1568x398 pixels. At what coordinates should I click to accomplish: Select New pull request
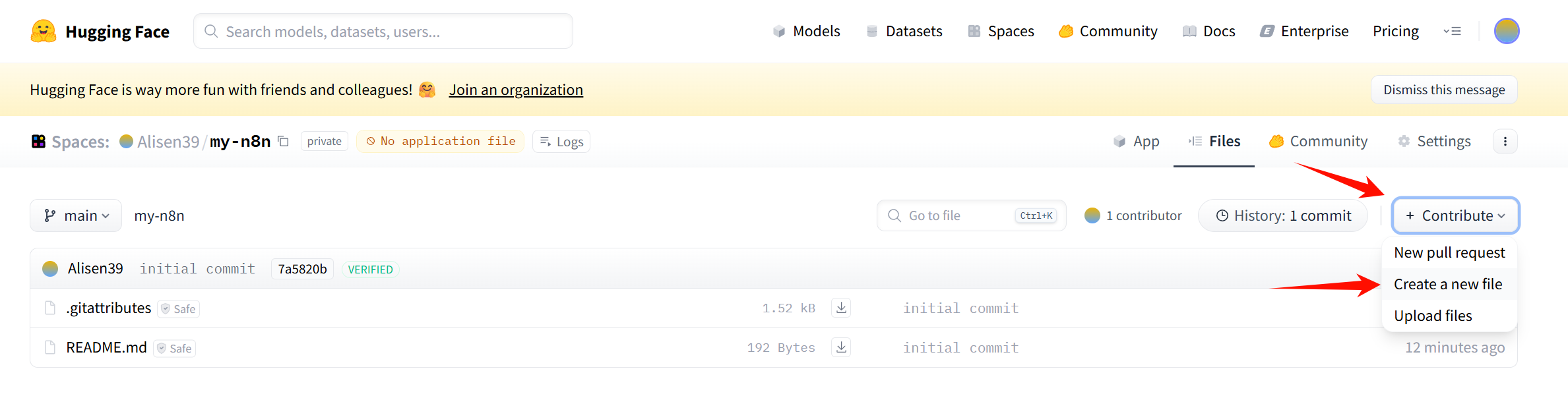point(1449,252)
